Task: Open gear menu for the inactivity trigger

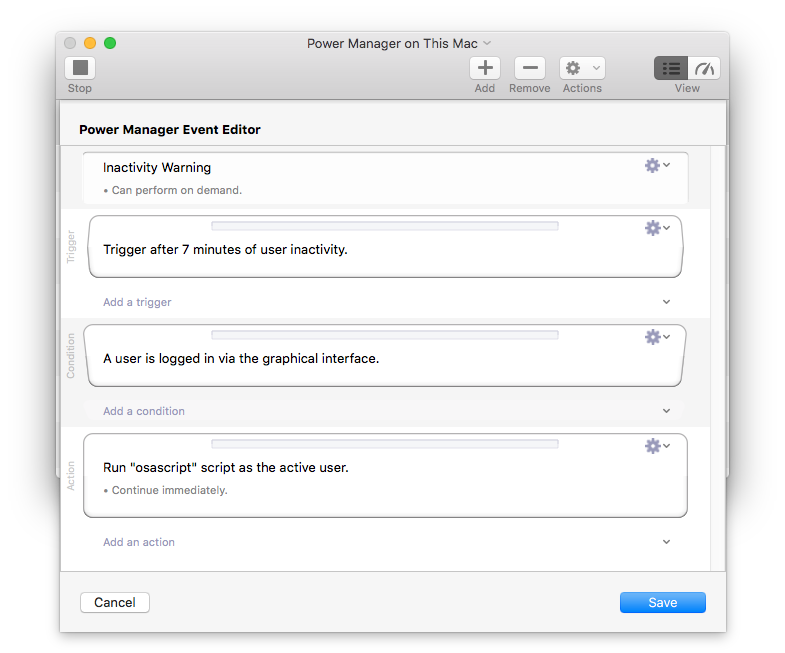Action: click(657, 228)
